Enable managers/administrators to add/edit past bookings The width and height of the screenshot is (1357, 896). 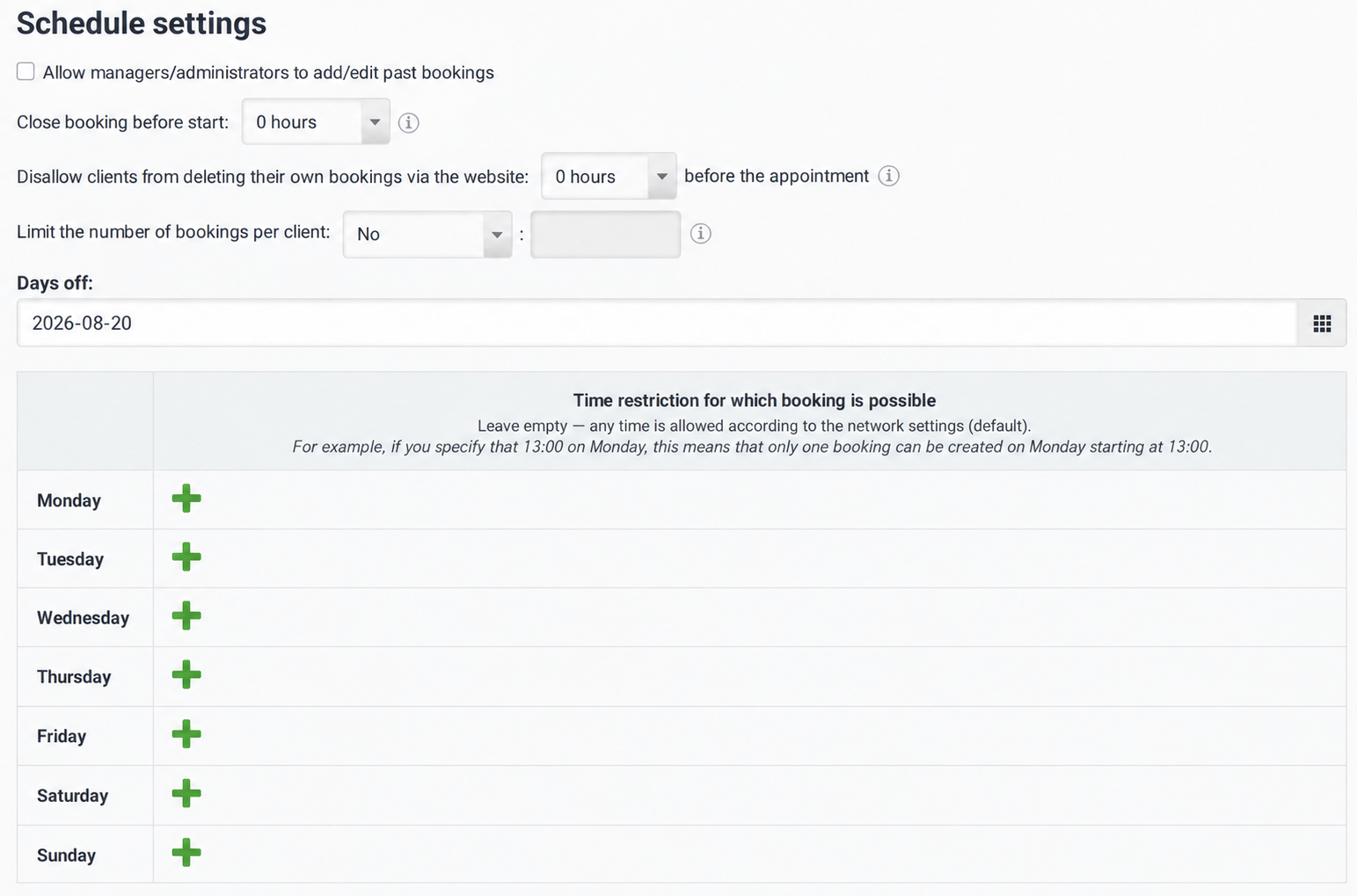(26, 71)
